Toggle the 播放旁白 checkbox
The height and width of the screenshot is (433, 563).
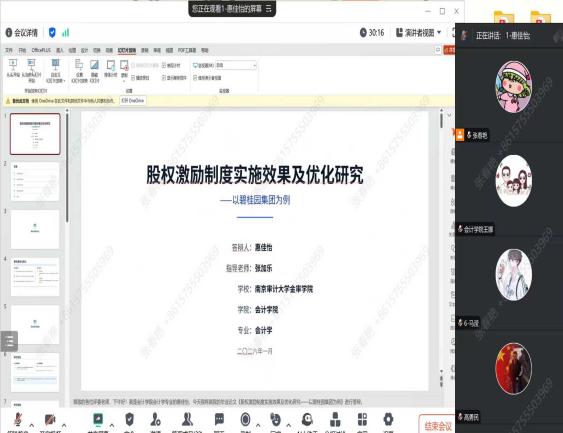[x=133, y=78]
